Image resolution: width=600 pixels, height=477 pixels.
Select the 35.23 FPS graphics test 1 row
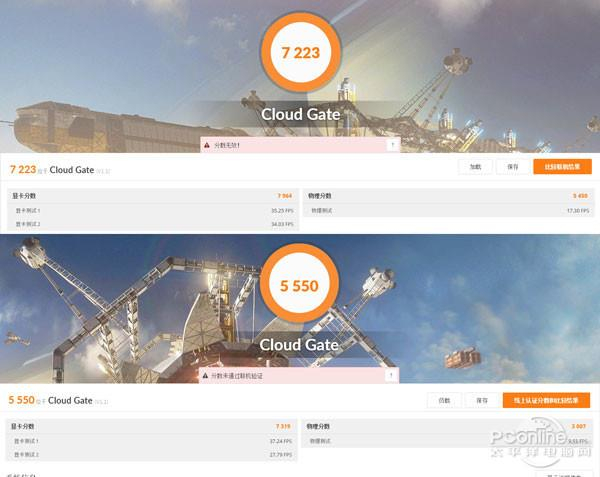(153, 210)
